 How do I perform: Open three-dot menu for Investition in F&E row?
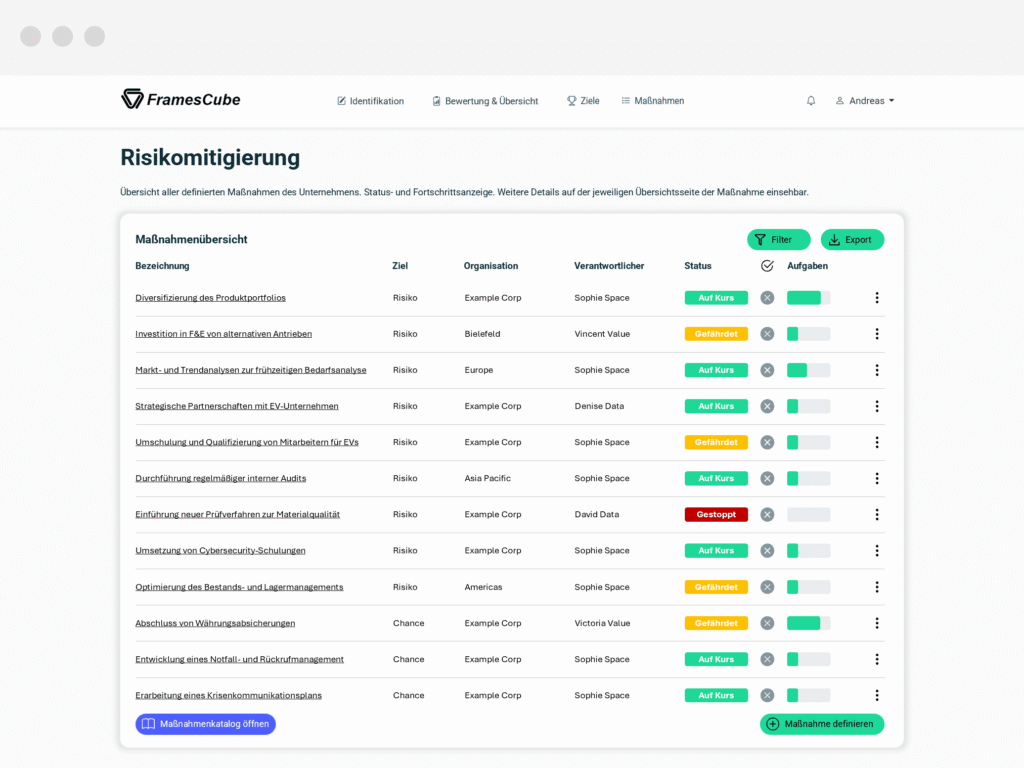pyautogui.click(x=877, y=334)
